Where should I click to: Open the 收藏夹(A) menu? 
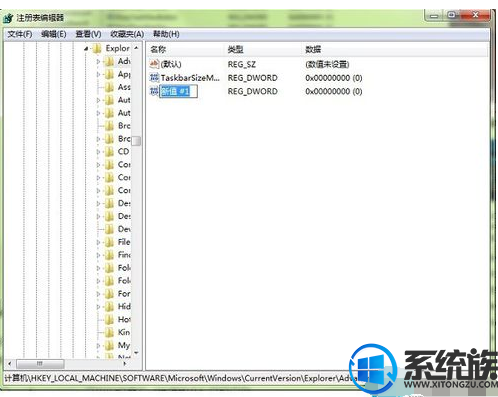127,34
